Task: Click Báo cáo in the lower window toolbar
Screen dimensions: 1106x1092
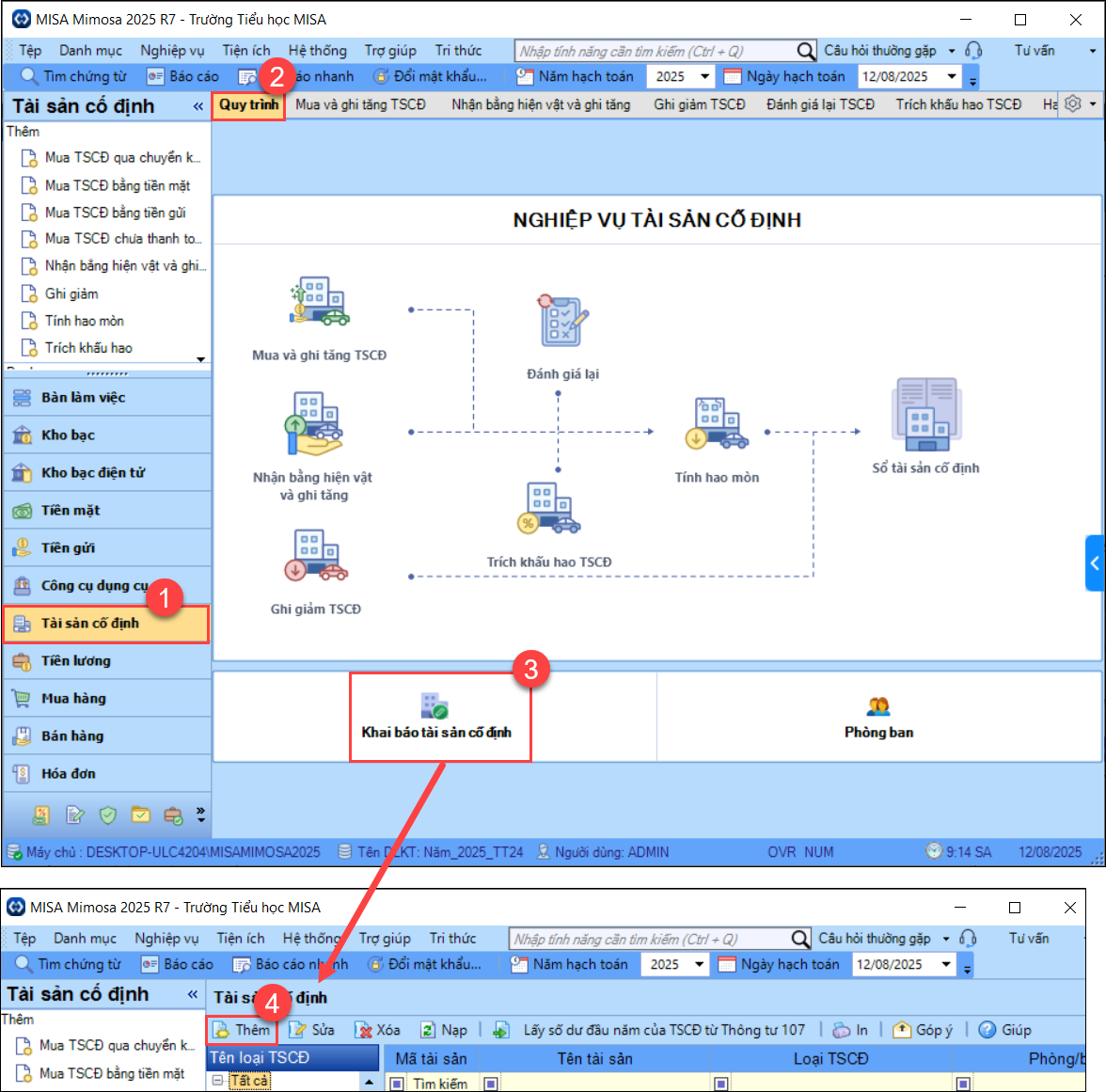Action: click(177, 964)
